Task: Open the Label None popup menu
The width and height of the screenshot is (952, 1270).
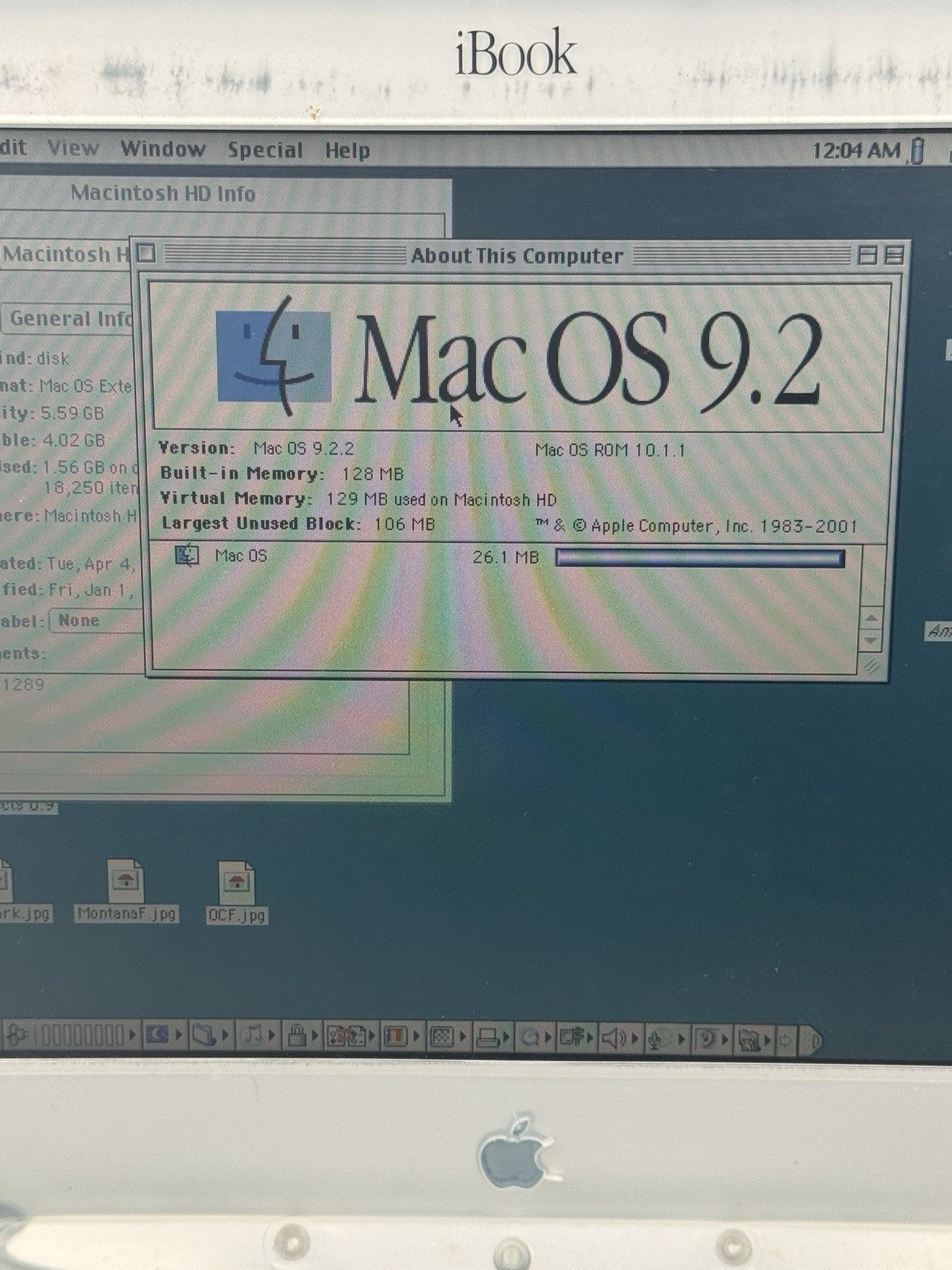Action: pyautogui.click(x=95, y=621)
